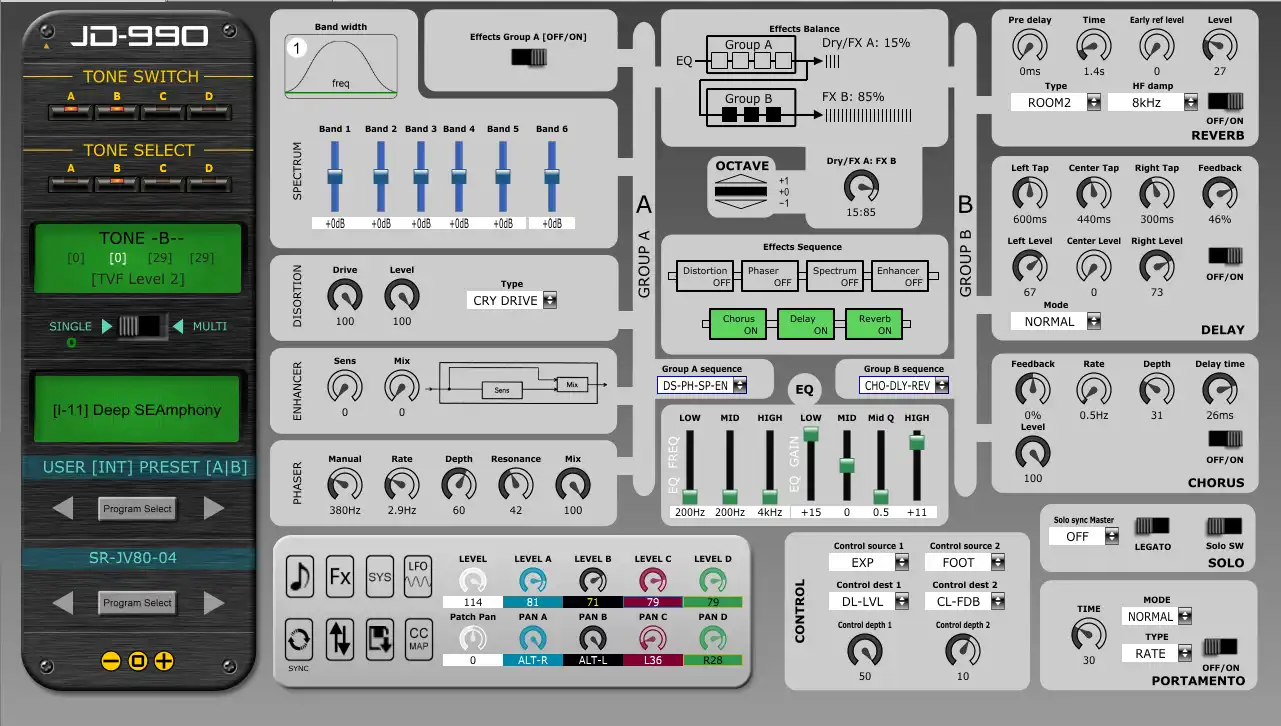This screenshot has height=726, width=1281.
Task: Click the round EQ button
Action: click(x=806, y=388)
